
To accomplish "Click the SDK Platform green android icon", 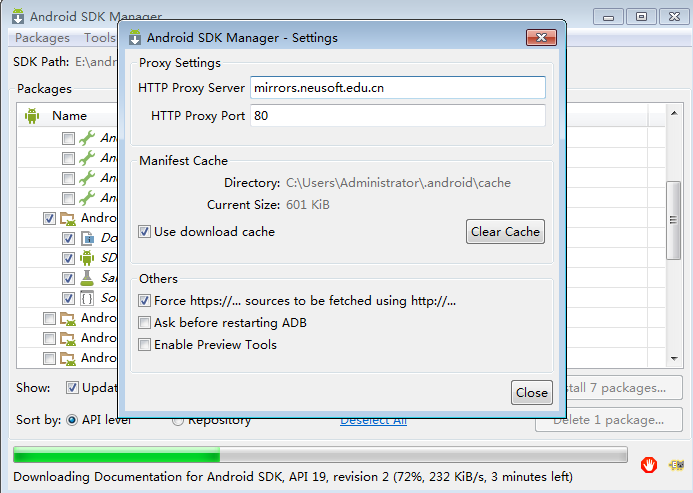I will click(x=87, y=258).
